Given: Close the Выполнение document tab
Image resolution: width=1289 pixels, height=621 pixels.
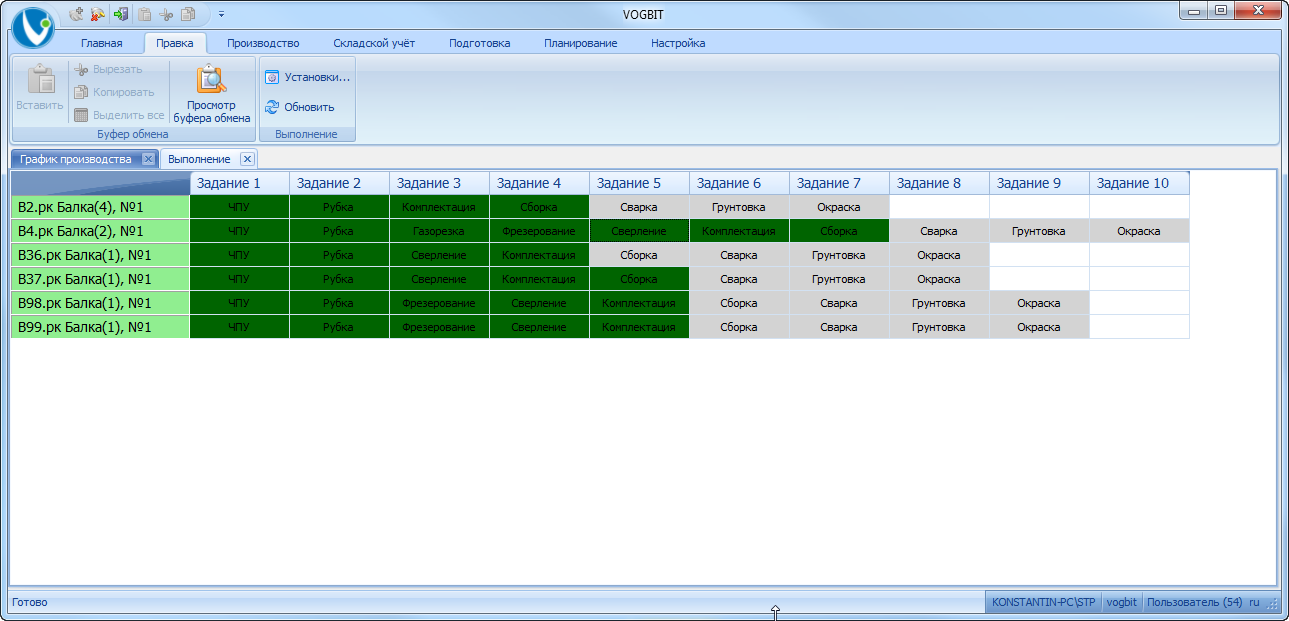Looking at the screenshot, I should (x=247, y=159).
